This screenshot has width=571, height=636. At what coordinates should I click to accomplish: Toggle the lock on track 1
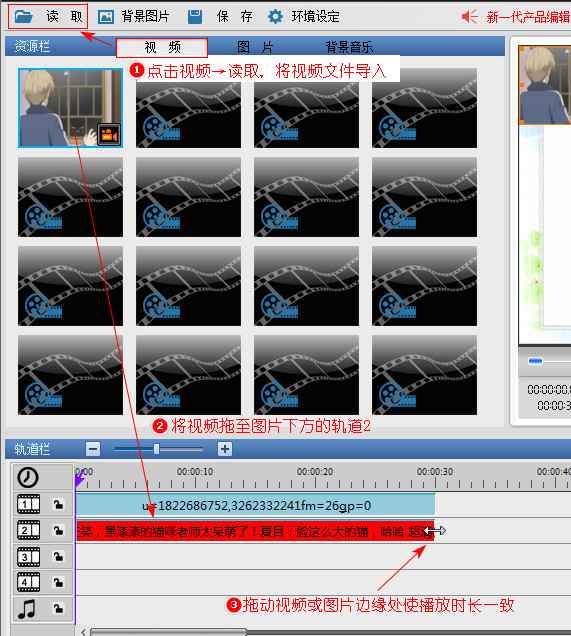[58, 504]
